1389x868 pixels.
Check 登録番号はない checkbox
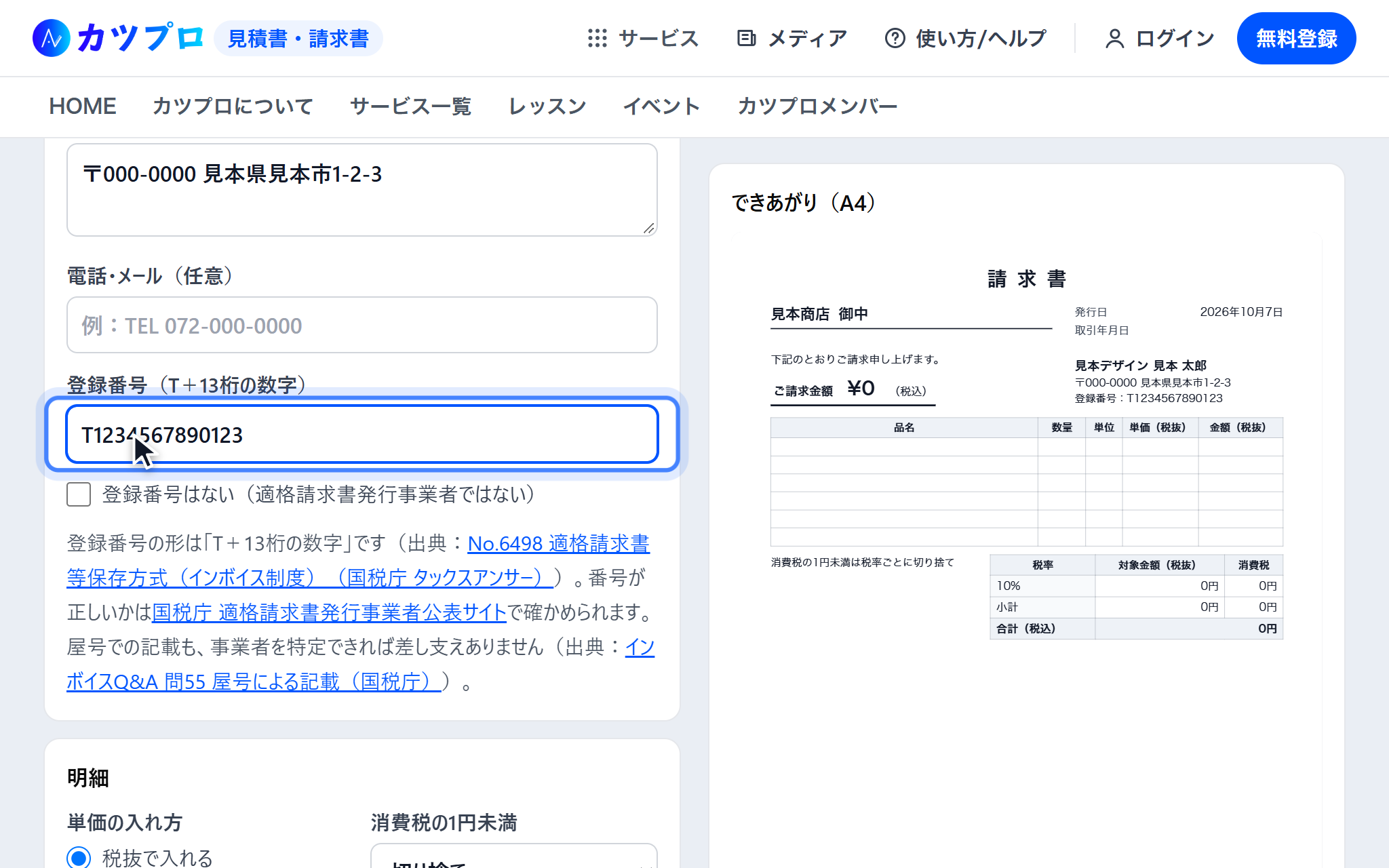pyautogui.click(x=79, y=494)
